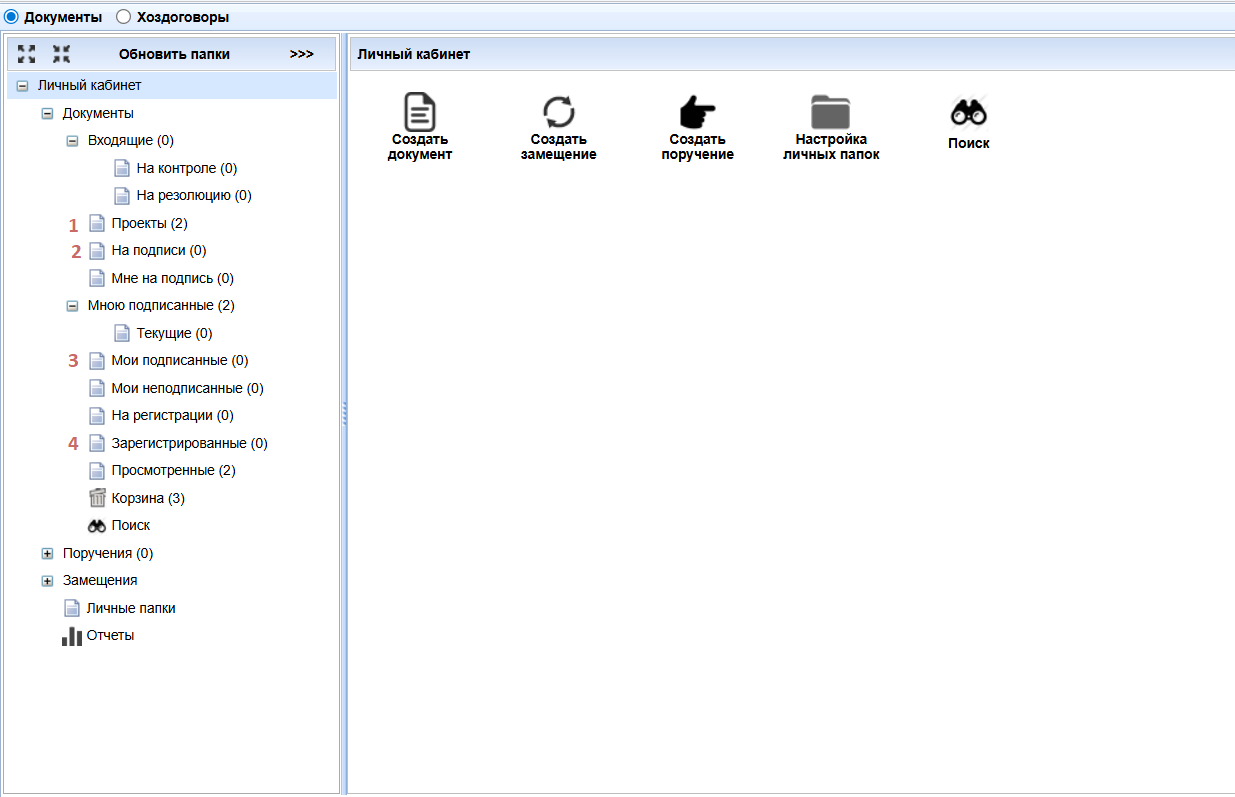Click the vertical splitter handle between panels
The image size is (1235, 797).
coord(344,414)
